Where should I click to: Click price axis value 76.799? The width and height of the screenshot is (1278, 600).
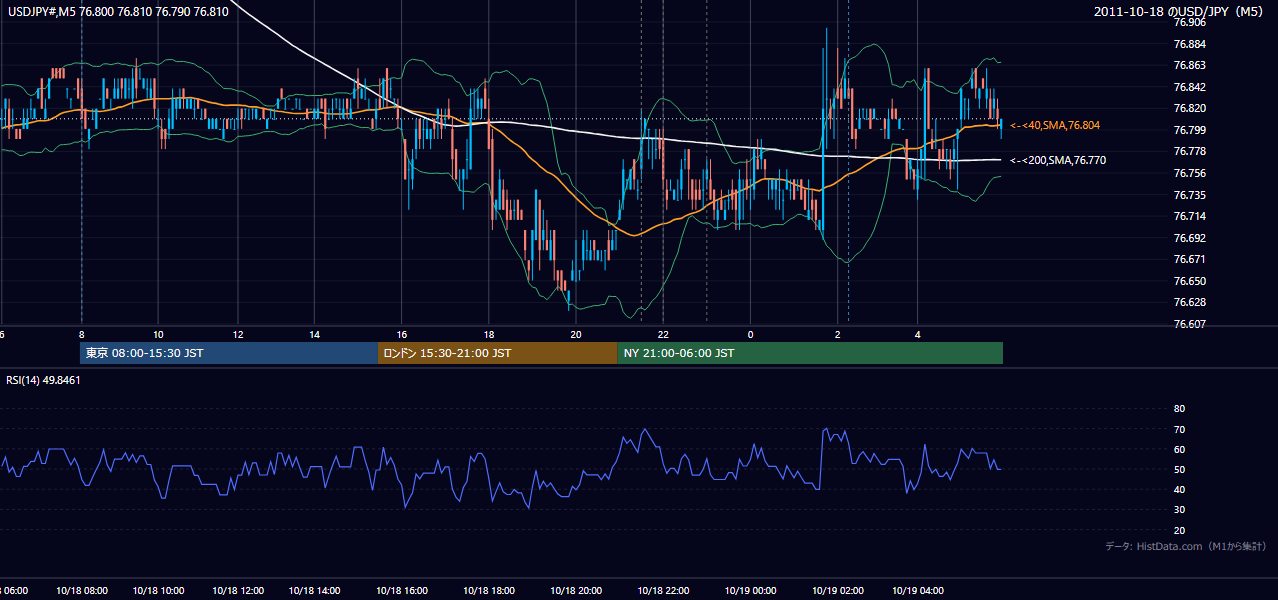click(1189, 130)
